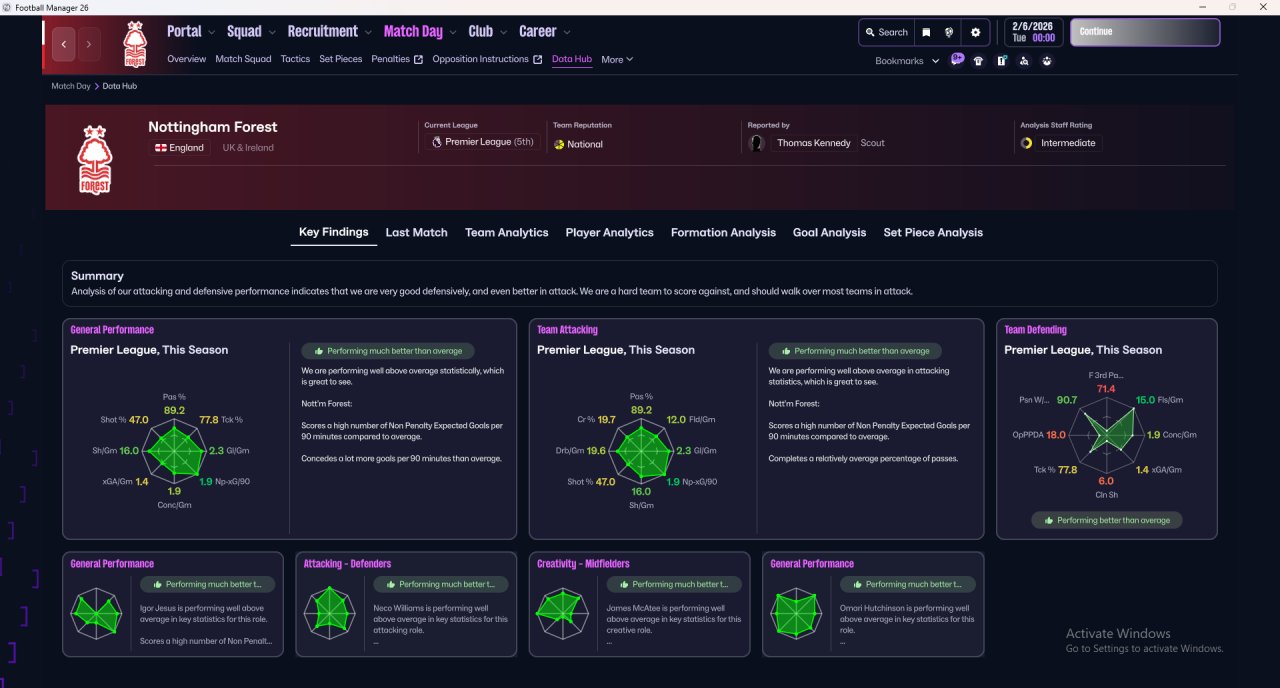1280x688 pixels.
Task: Click the Team Defending radar chart
Action: pos(1106,435)
